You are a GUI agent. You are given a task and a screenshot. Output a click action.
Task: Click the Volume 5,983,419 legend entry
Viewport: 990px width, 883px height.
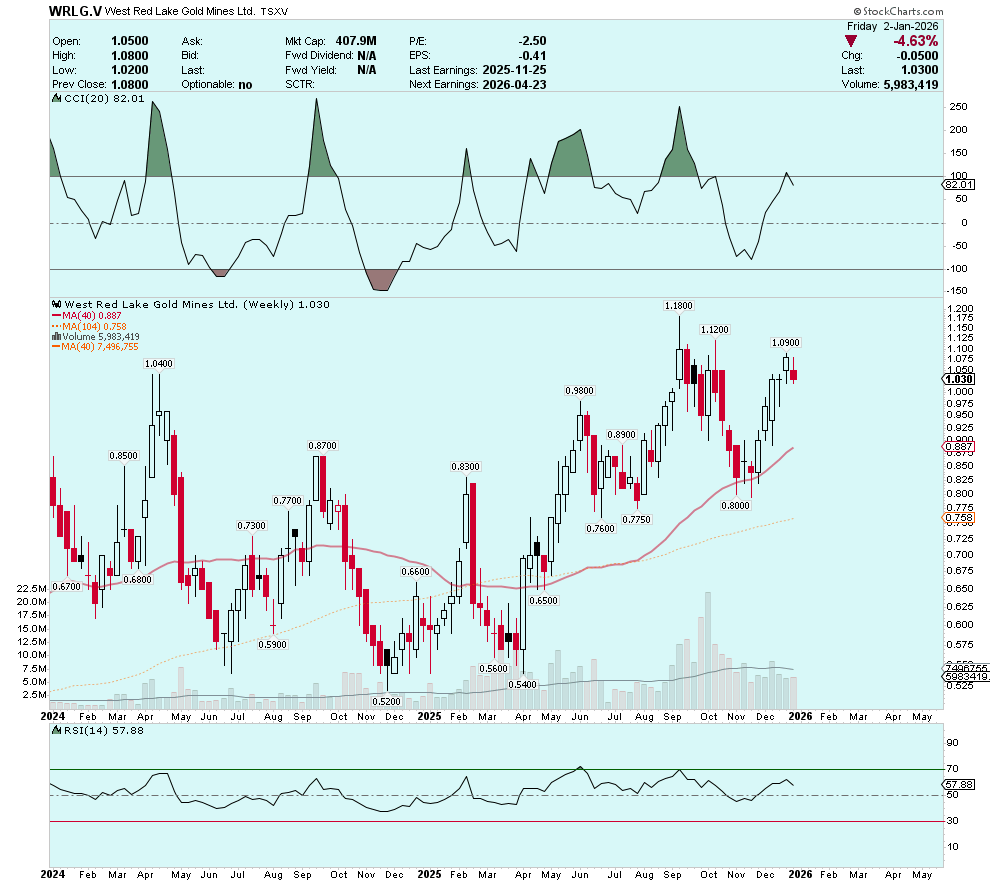(96, 337)
